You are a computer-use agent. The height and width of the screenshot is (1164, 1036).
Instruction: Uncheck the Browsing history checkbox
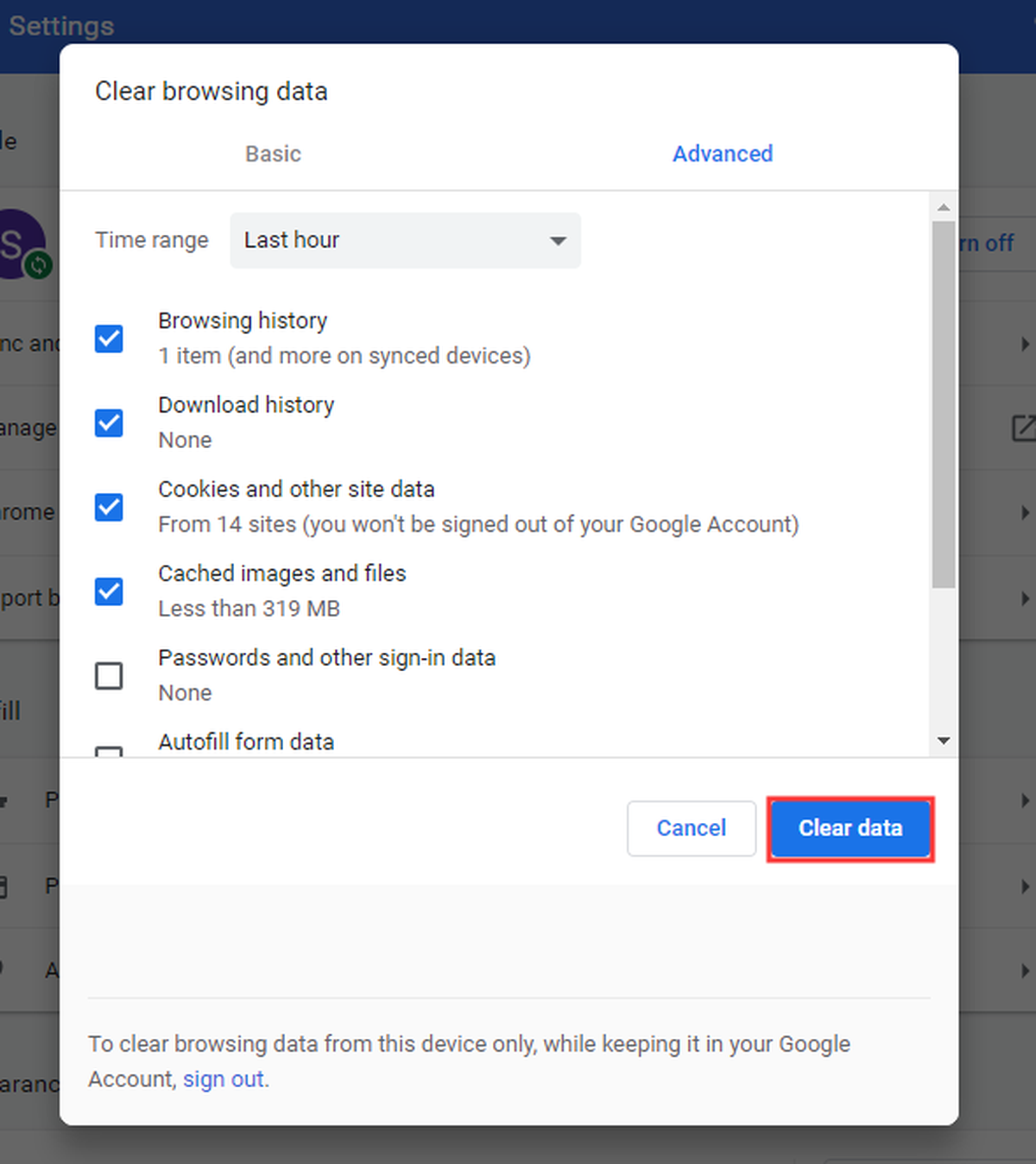[109, 338]
